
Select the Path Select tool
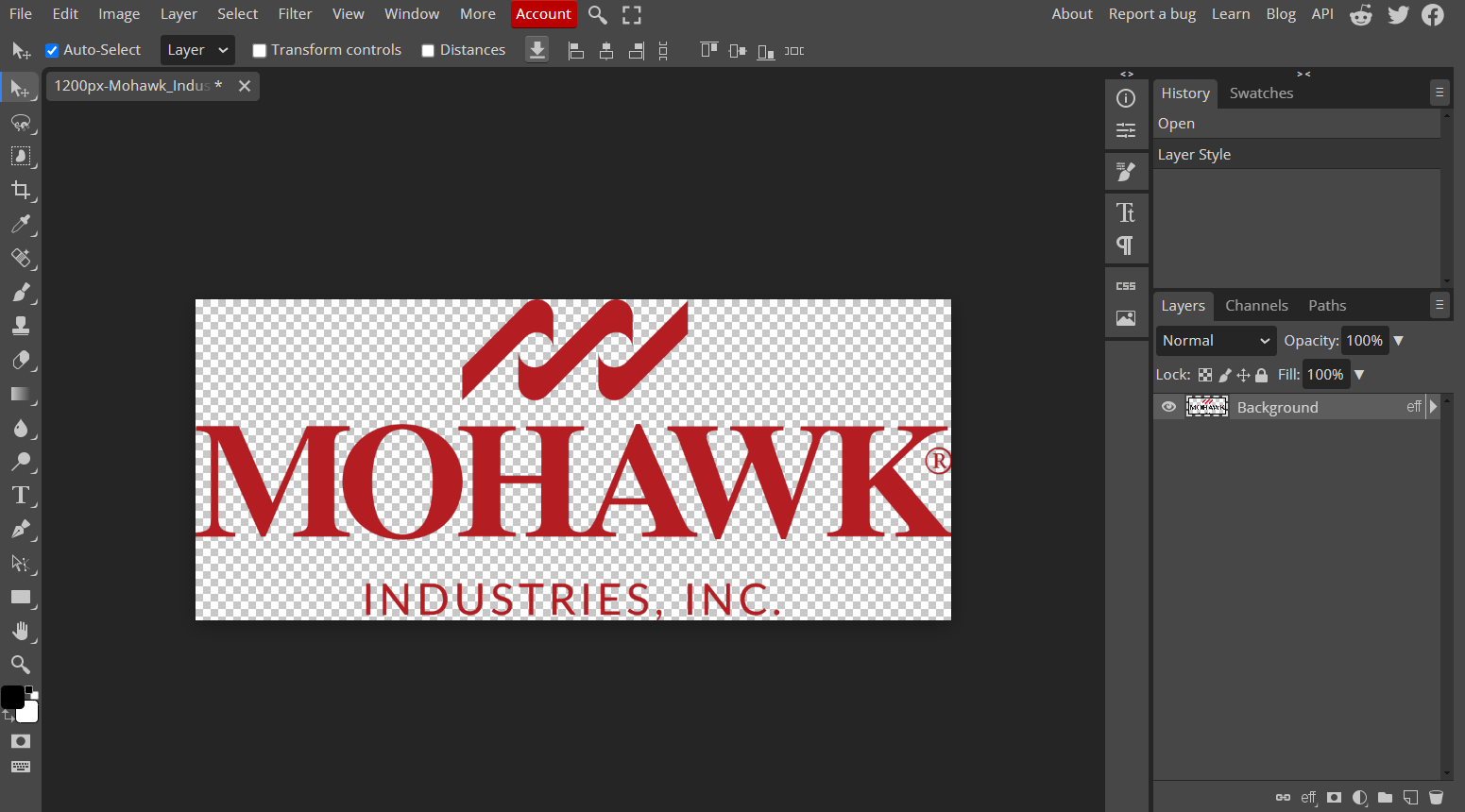pos(20,564)
